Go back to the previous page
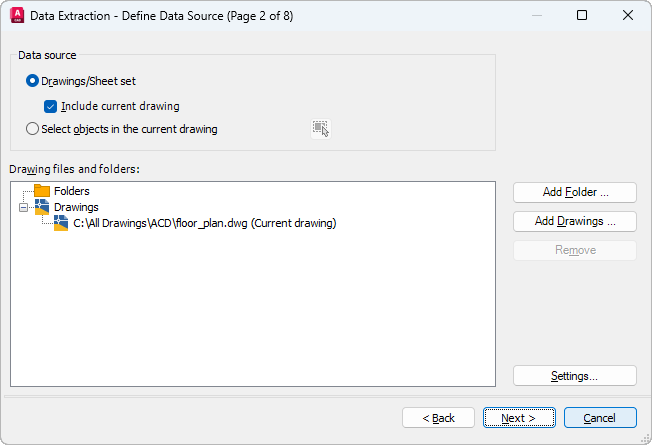Image resolution: width=652 pixels, height=445 pixels. click(x=438, y=418)
